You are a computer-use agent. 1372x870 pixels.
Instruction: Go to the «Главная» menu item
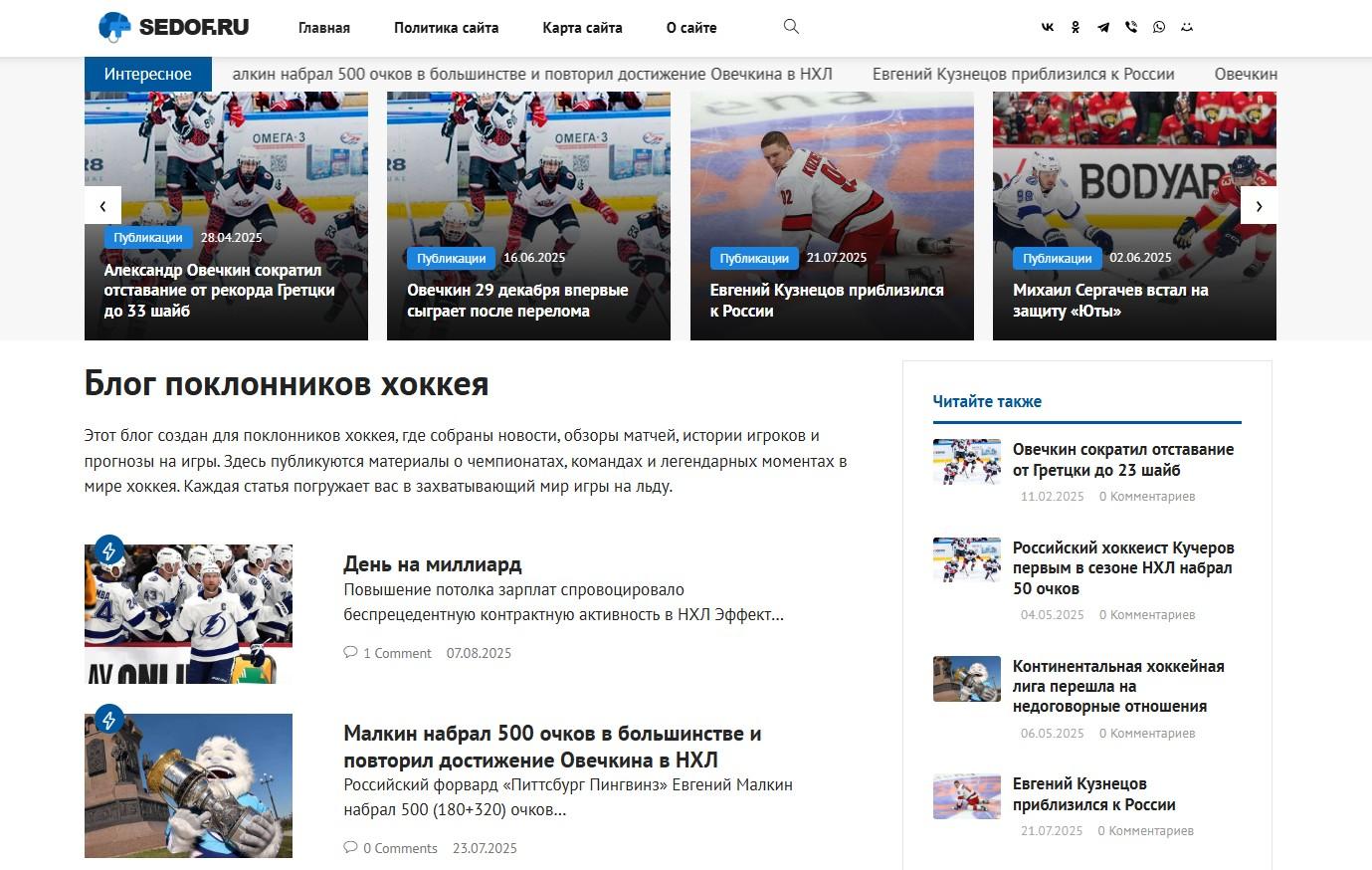[x=324, y=28]
